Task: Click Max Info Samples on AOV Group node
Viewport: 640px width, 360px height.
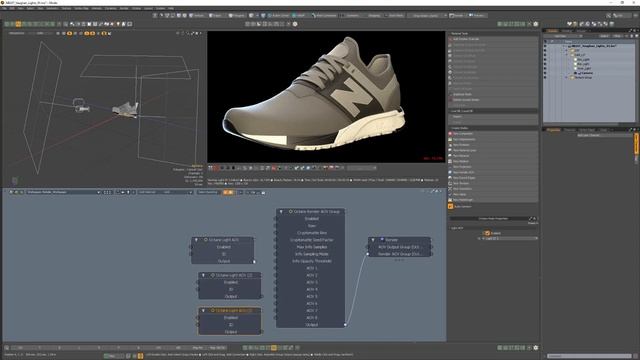Action: point(312,247)
